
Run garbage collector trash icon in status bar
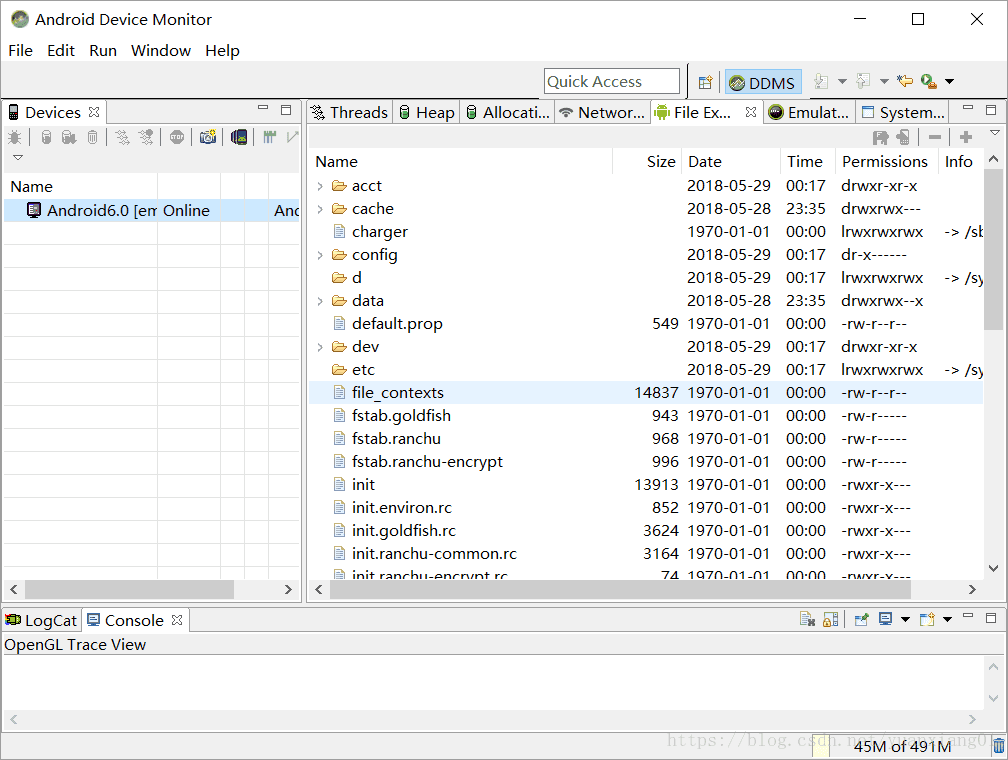click(998, 746)
